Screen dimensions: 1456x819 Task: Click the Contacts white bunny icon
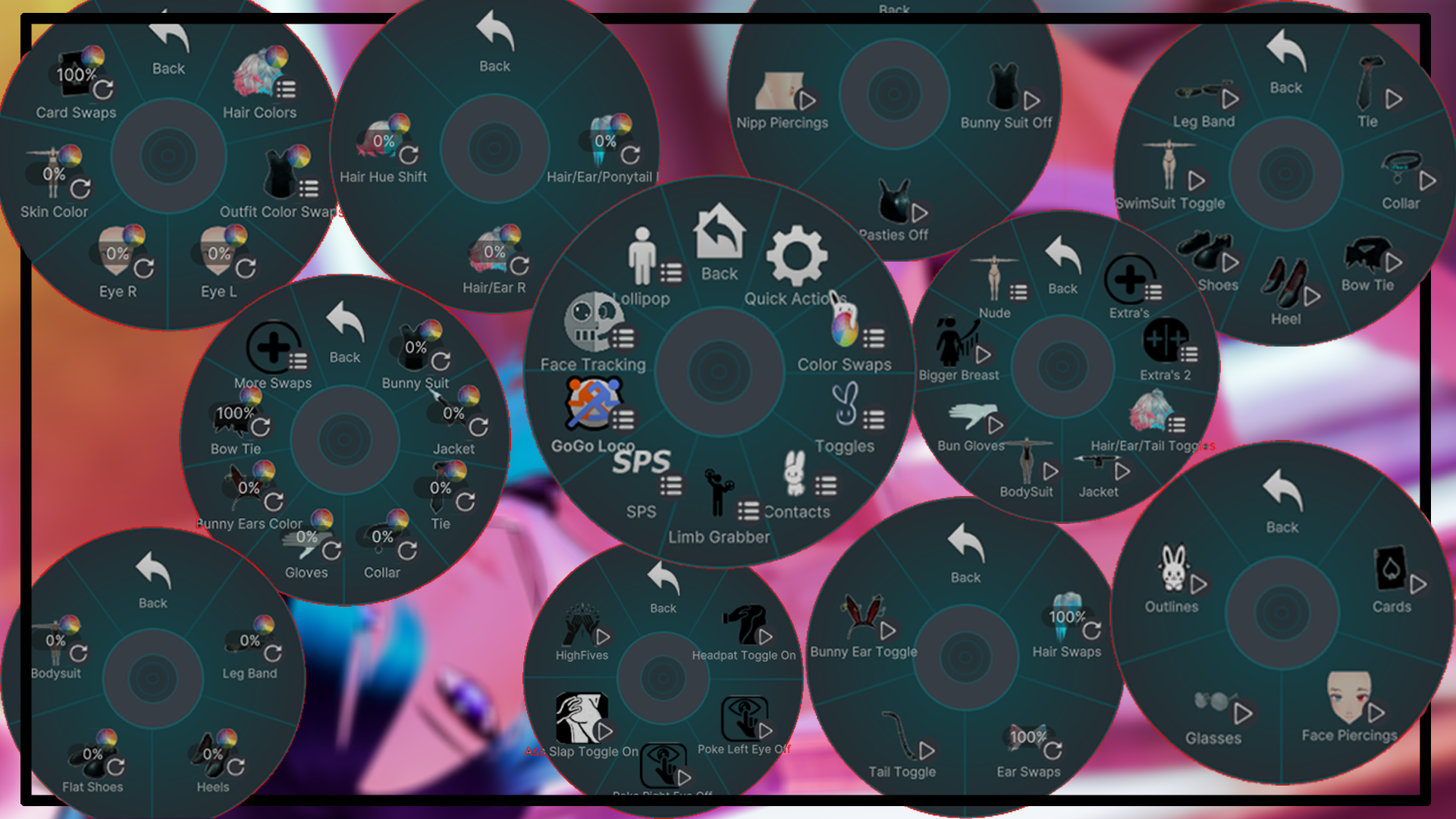(794, 473)
